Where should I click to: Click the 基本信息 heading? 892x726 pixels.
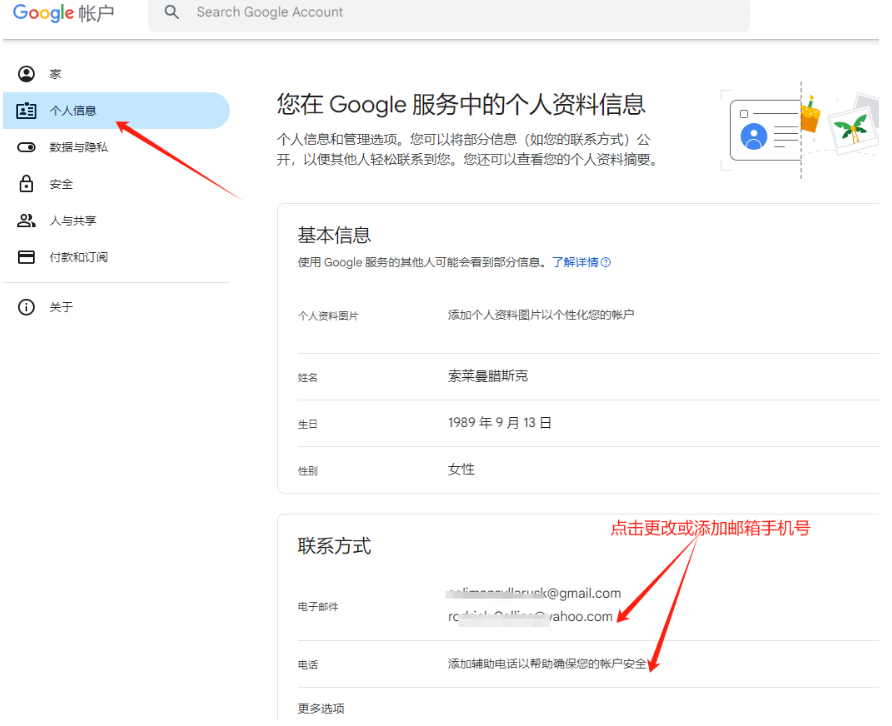click(334, 235)
